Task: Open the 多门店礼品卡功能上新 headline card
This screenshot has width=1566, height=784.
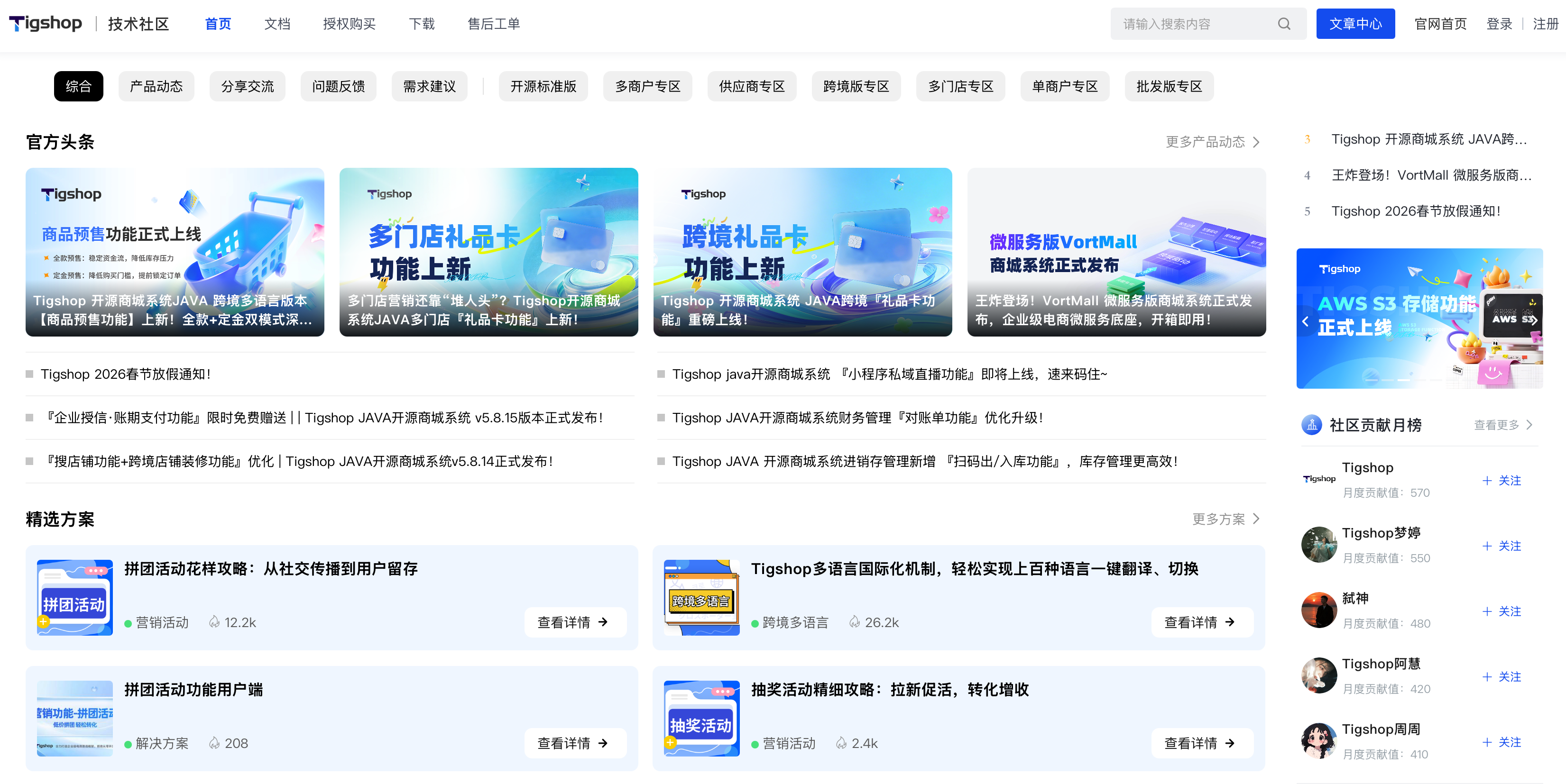Action: [x=489, y=252]
